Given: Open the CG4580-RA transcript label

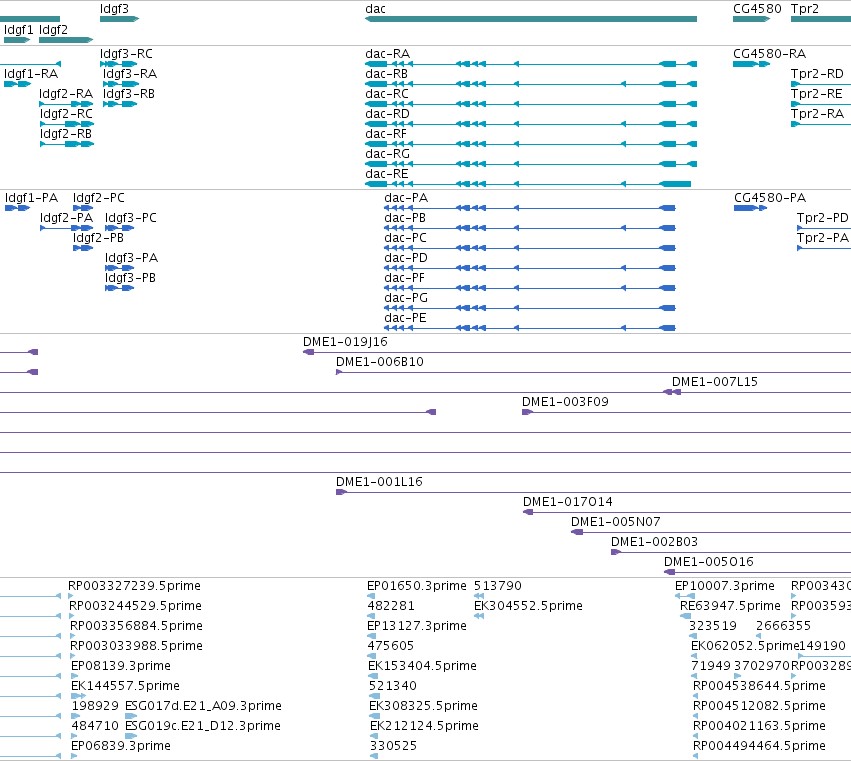Looking at the screenshot, I should click(x=770, y=54).
